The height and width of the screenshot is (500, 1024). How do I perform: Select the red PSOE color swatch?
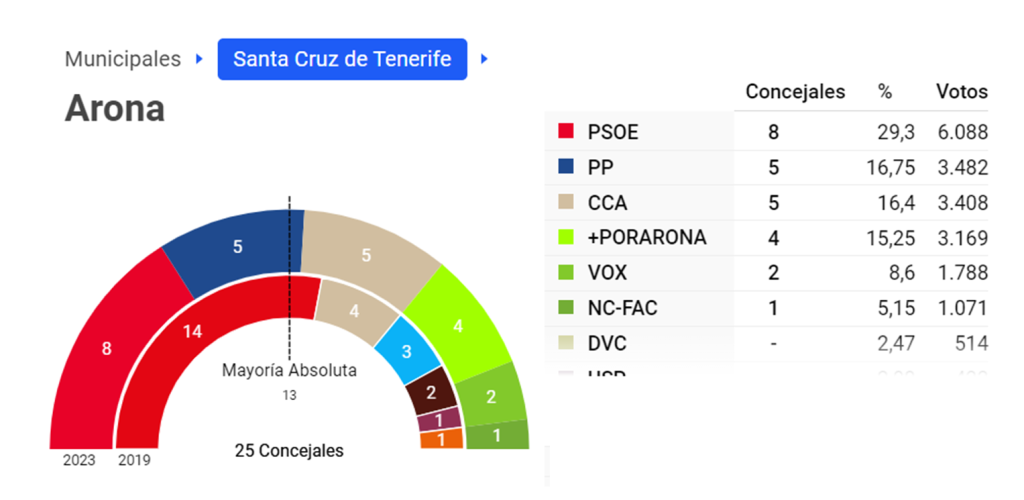point(566,131)
